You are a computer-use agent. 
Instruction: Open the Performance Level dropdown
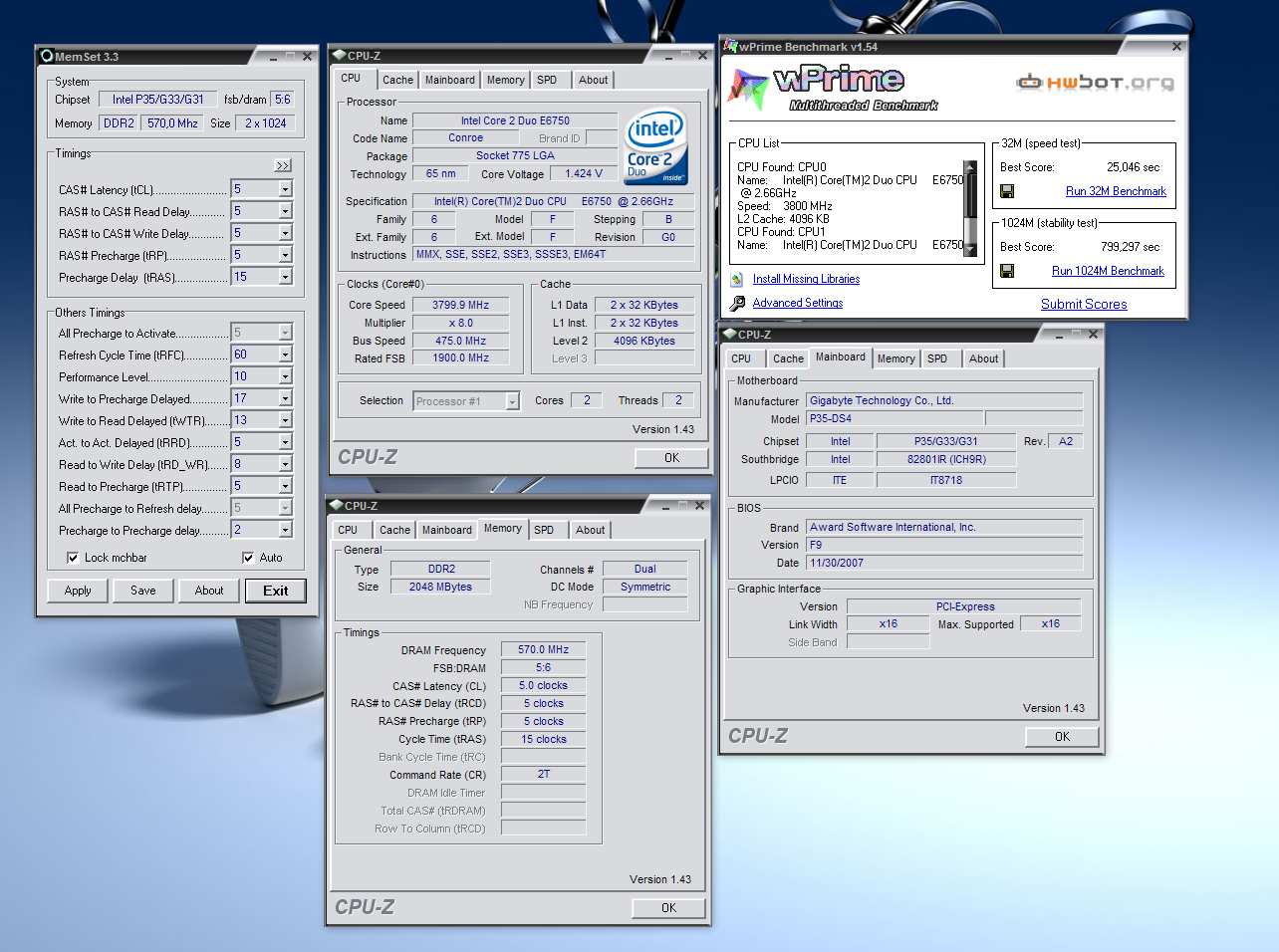coord(285,376)
